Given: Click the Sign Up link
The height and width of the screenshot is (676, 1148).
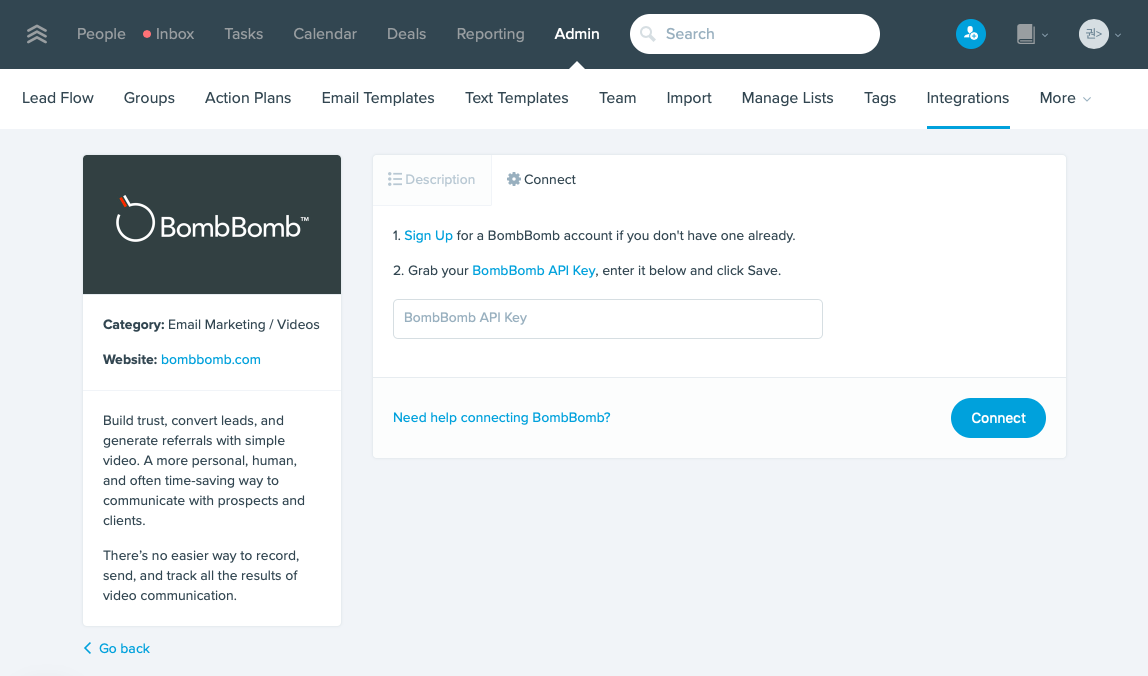Looking at the screenshot, I should 428,236.
